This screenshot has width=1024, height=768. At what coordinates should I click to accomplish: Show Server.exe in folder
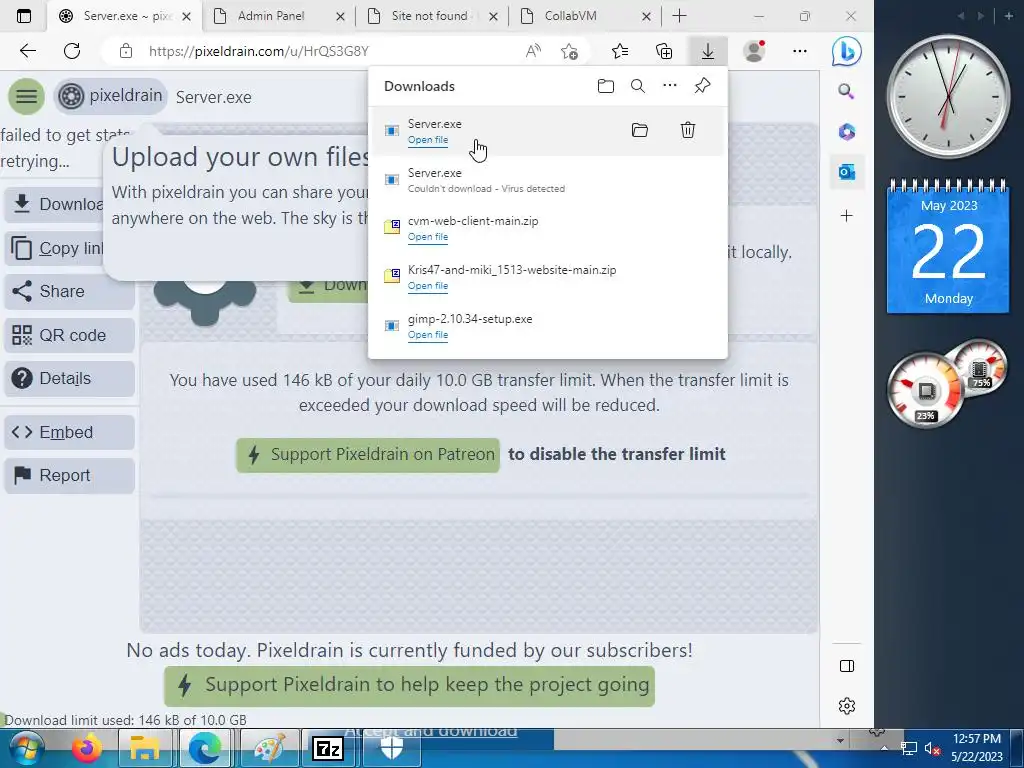tap(640, 130)
